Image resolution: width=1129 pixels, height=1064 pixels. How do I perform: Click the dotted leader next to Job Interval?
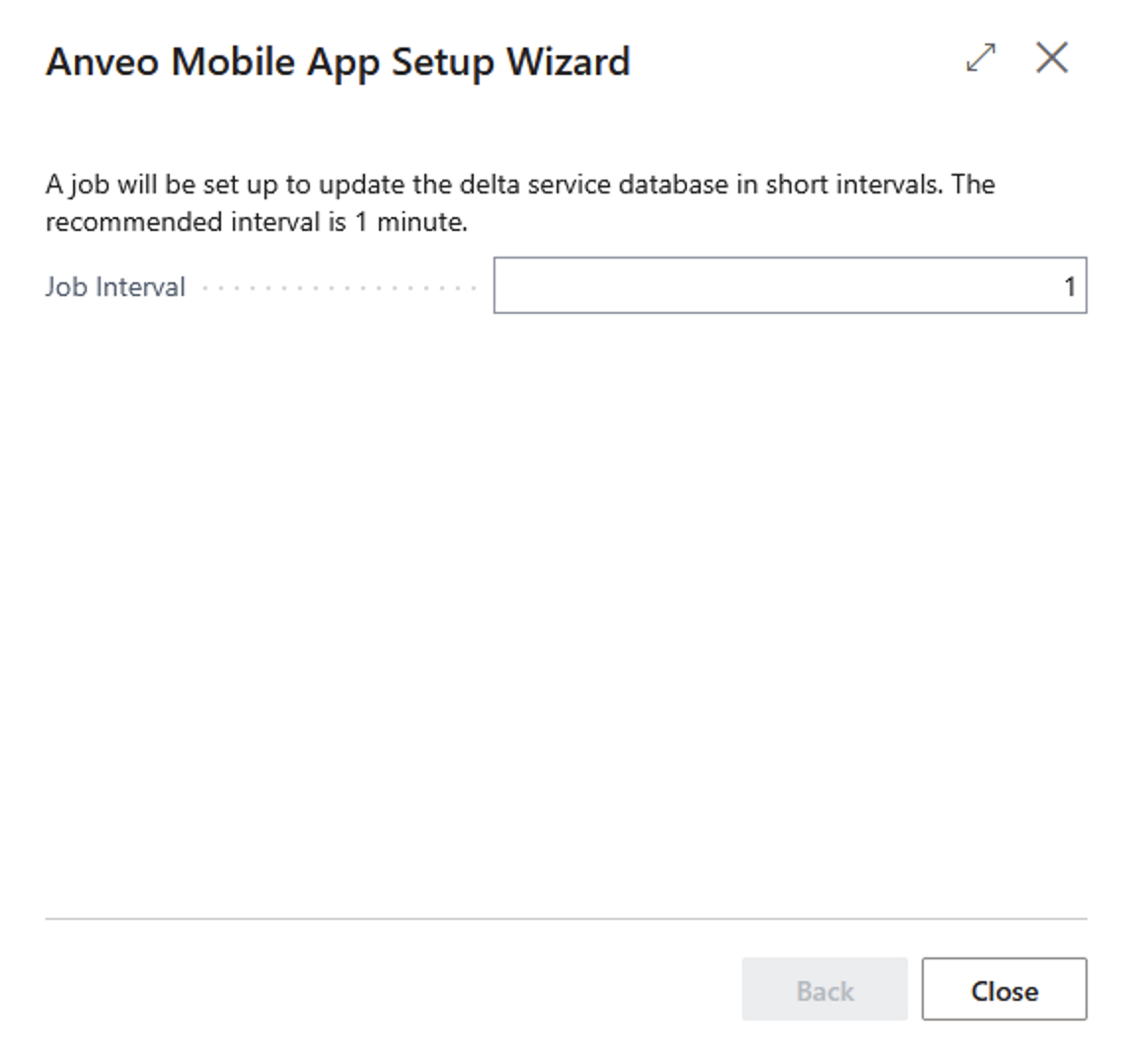[x=339, y=288]
